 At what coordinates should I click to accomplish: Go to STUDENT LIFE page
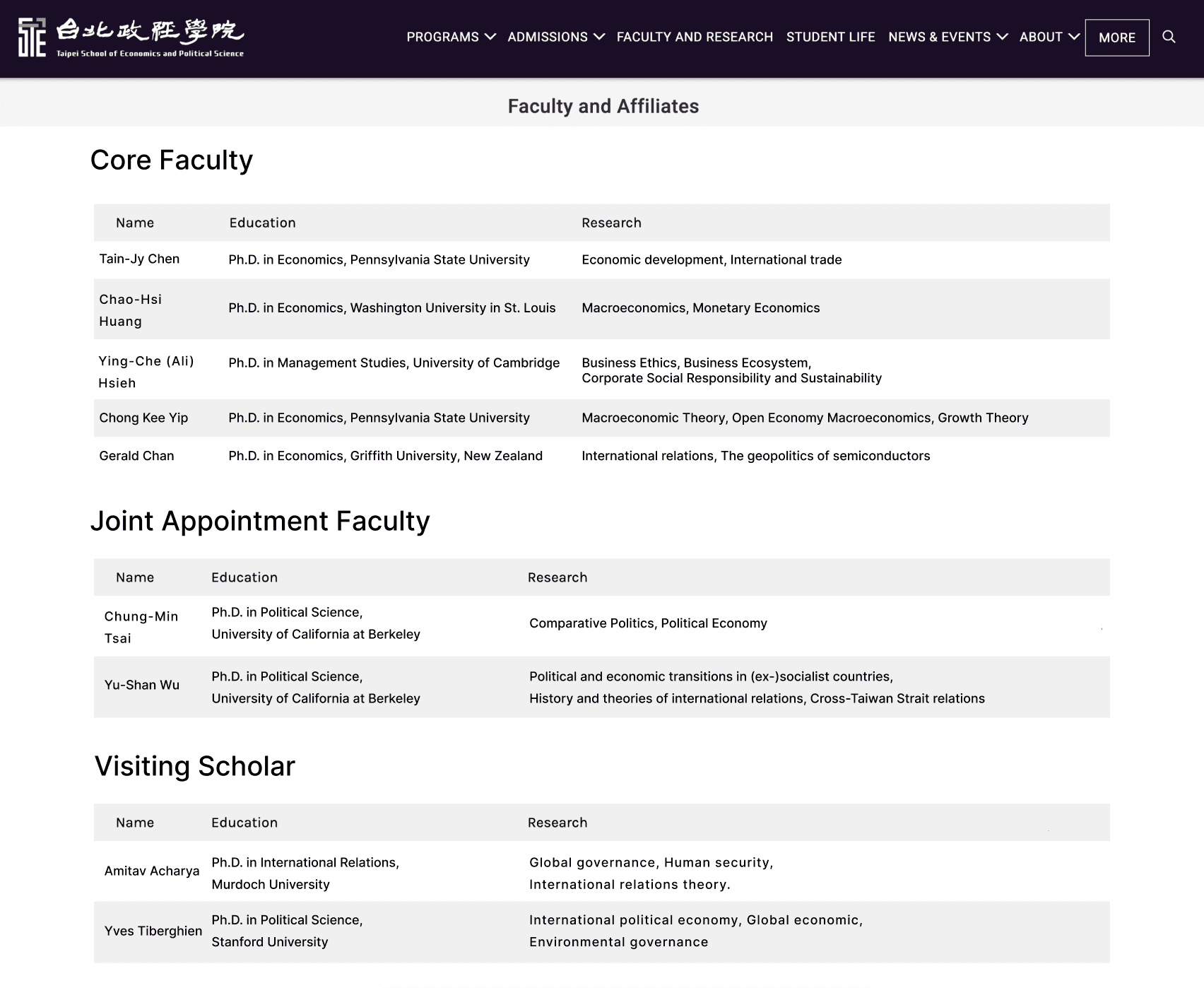[x=831, y=37]
